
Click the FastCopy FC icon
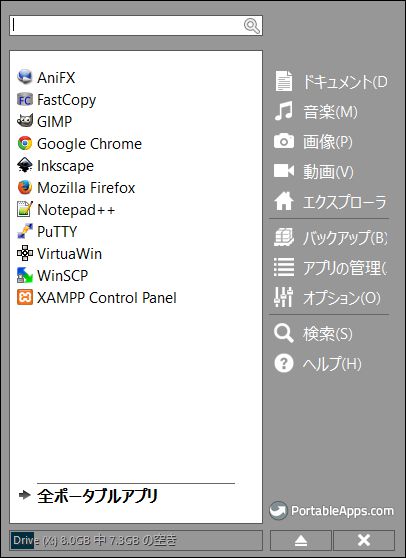pos(25,99)
